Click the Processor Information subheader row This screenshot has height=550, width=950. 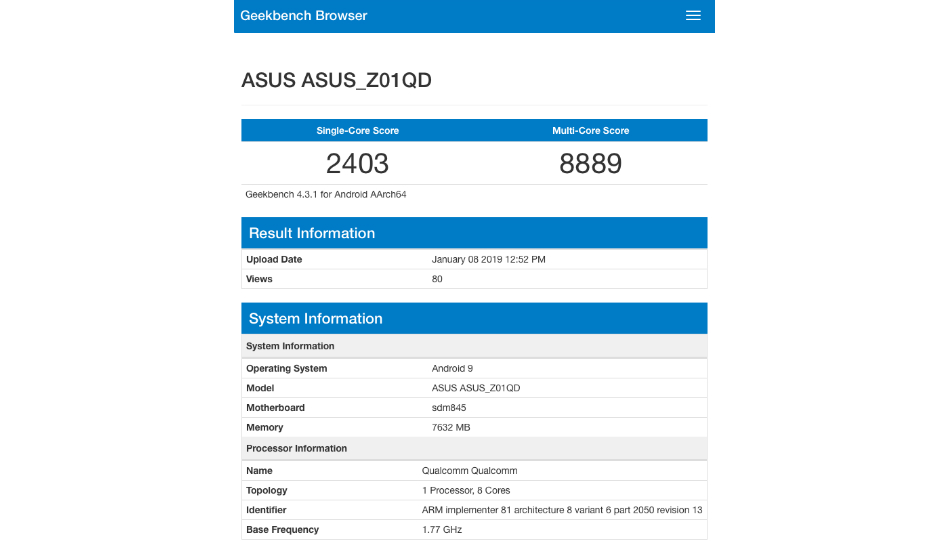(x=474, y=449)
